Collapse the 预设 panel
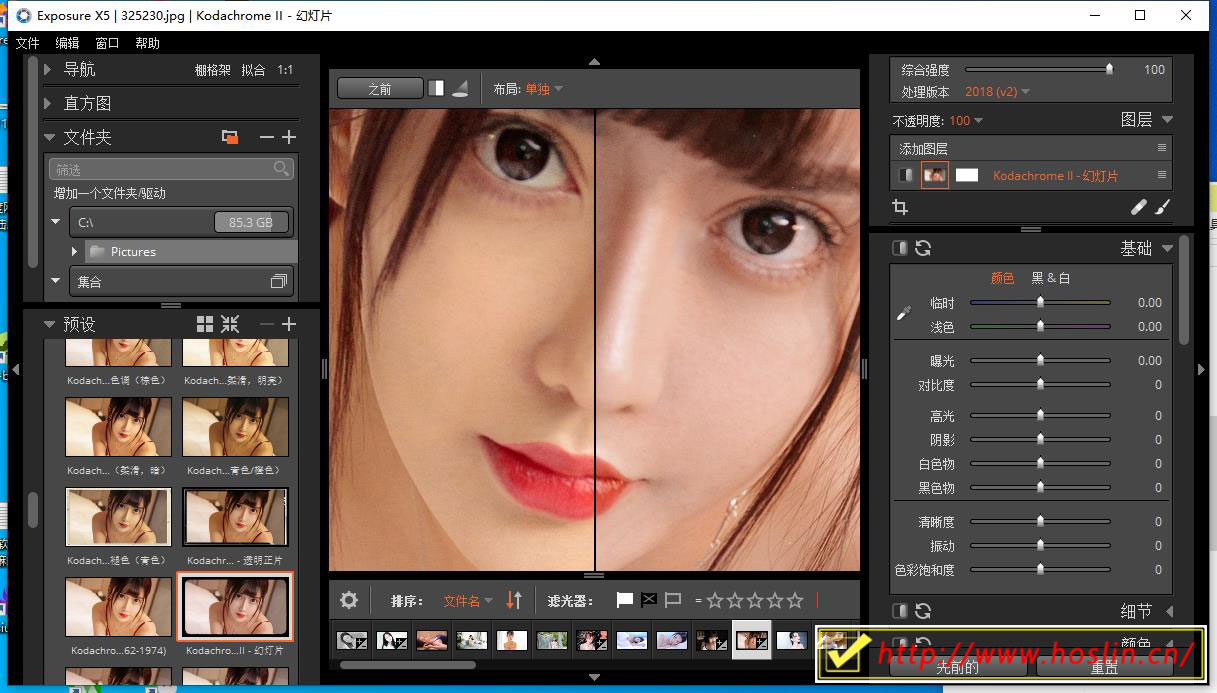The height and width of the screenshot is (693, 1217). coord(49,324)
